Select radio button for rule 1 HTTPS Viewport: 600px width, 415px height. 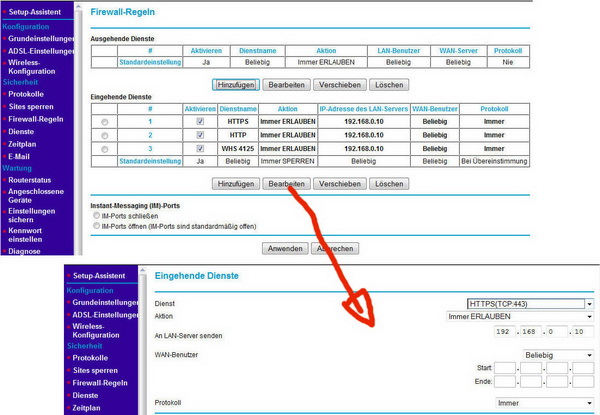(x=105, y=121)
